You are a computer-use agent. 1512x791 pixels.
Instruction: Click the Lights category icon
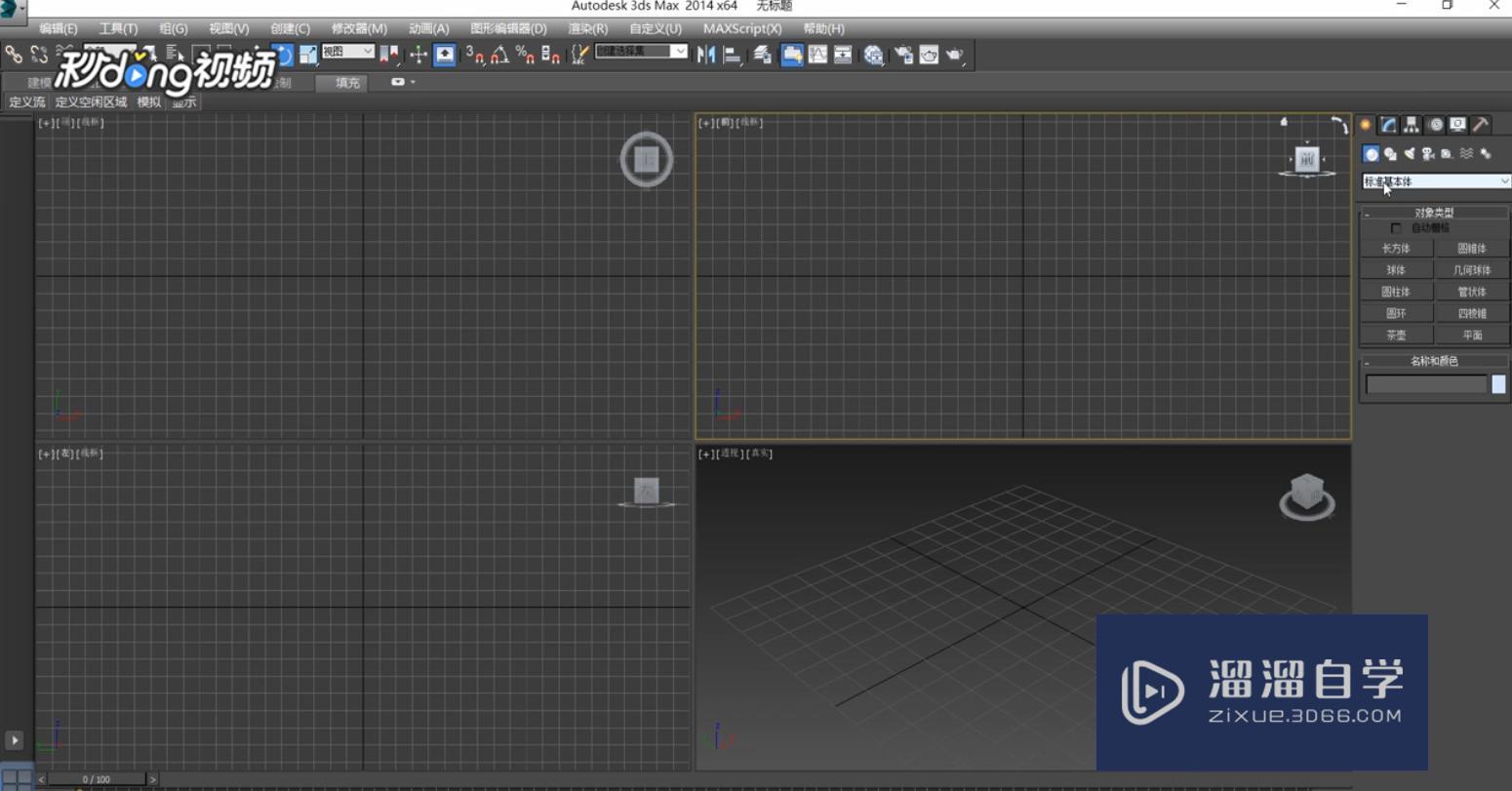1412,154
